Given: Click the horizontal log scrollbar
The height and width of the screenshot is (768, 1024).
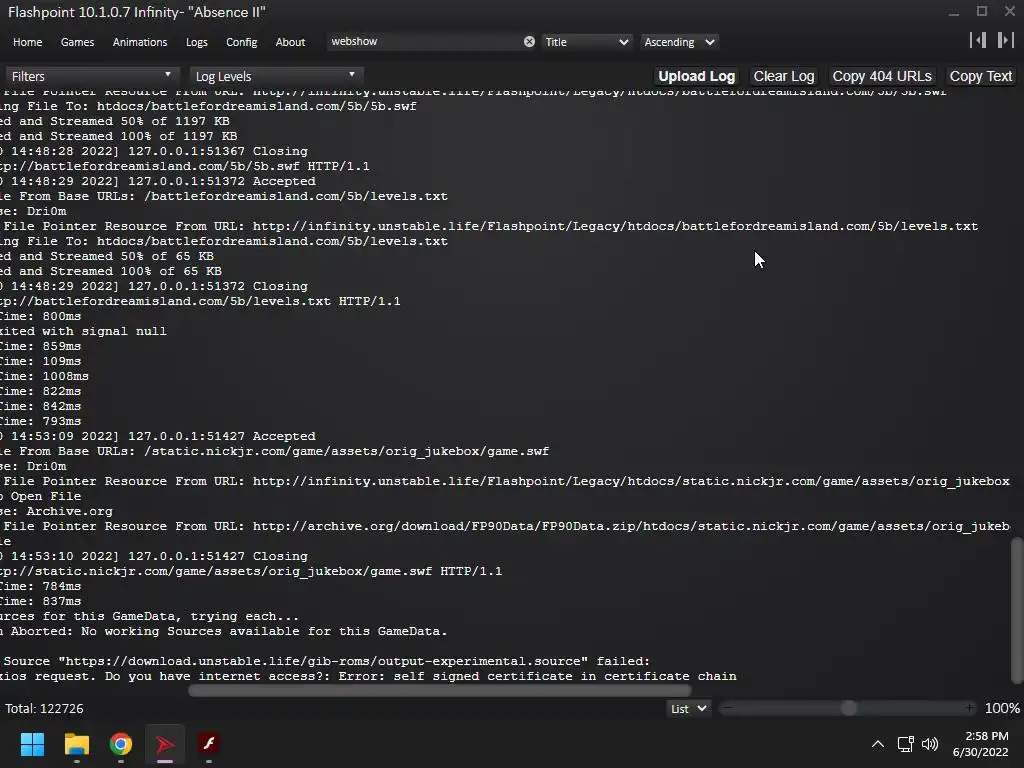Looking at the screenshot, I should (x=440, y=690).
